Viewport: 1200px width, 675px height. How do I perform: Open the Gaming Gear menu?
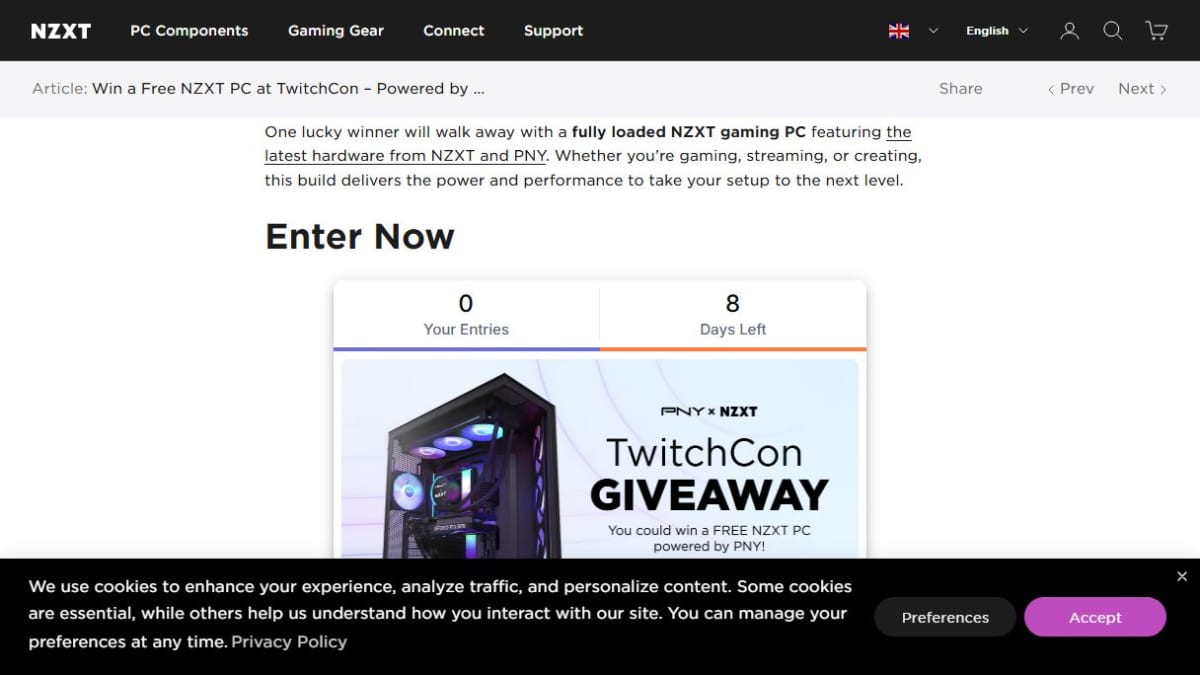(336, 31)
